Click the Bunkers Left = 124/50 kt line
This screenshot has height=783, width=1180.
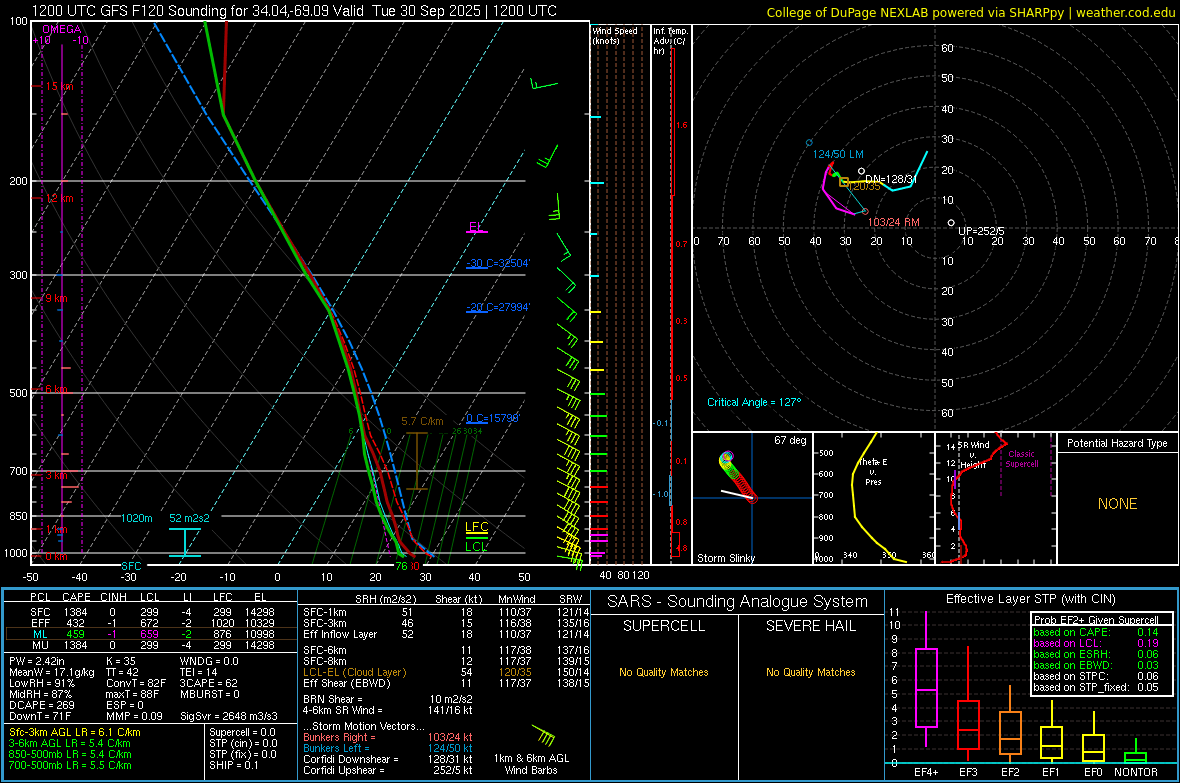click(388, 748)
